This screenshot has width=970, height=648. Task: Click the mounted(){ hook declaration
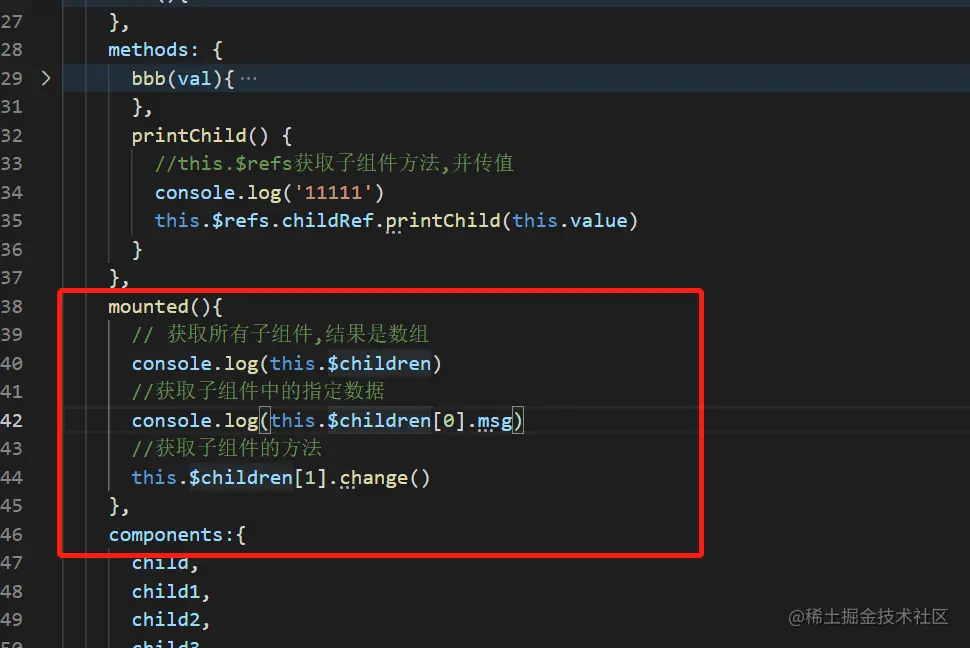tap(165, 306)
